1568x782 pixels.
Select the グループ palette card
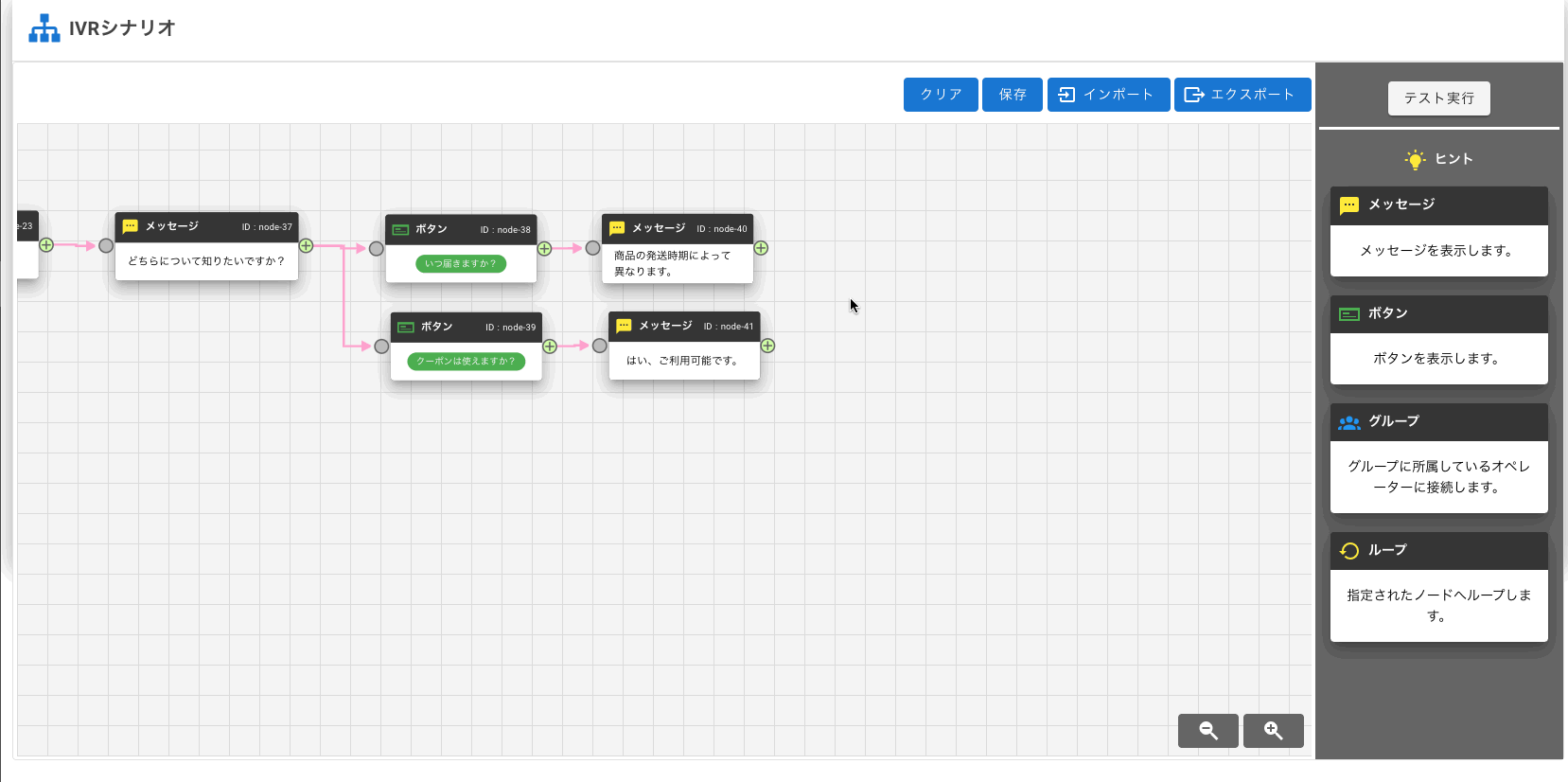click(x=1438, y=458)
